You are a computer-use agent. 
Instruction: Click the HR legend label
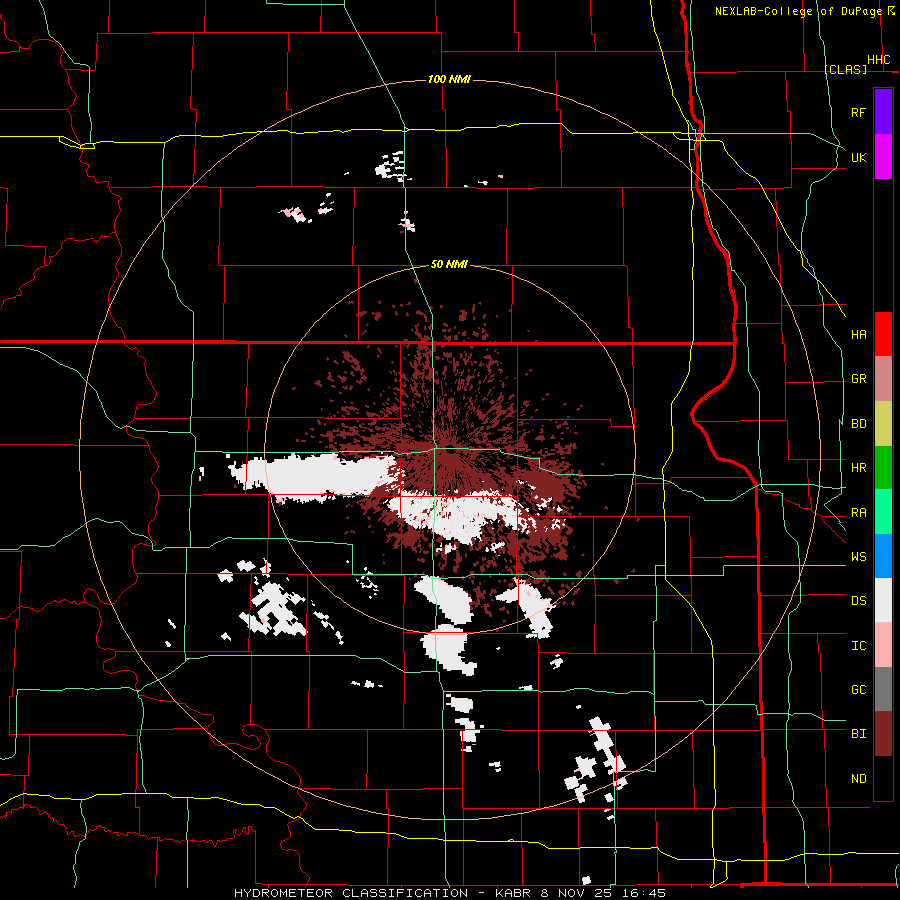pyautogui.click(x=858, y=468)
